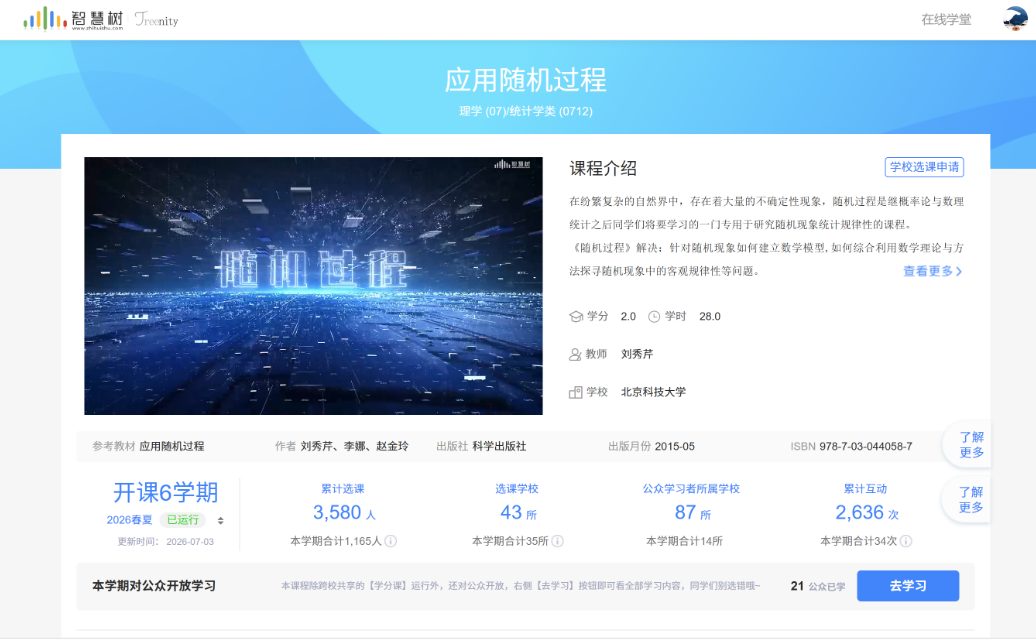
Task: Click 选课学校 43 所 statistic
Action: point(517,504)
